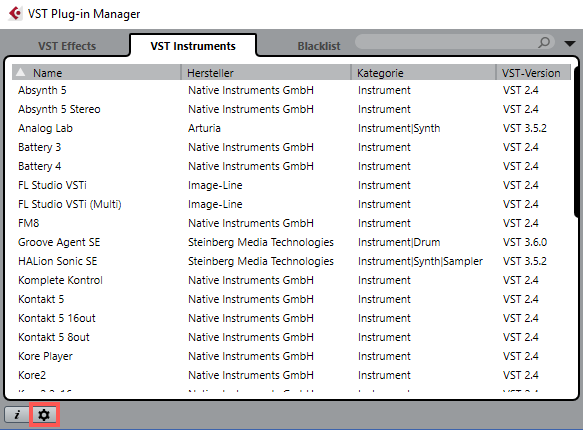Select the Kontakt 5 entry
The height and width of the screenshot is (430, 583).
[292, 299]
